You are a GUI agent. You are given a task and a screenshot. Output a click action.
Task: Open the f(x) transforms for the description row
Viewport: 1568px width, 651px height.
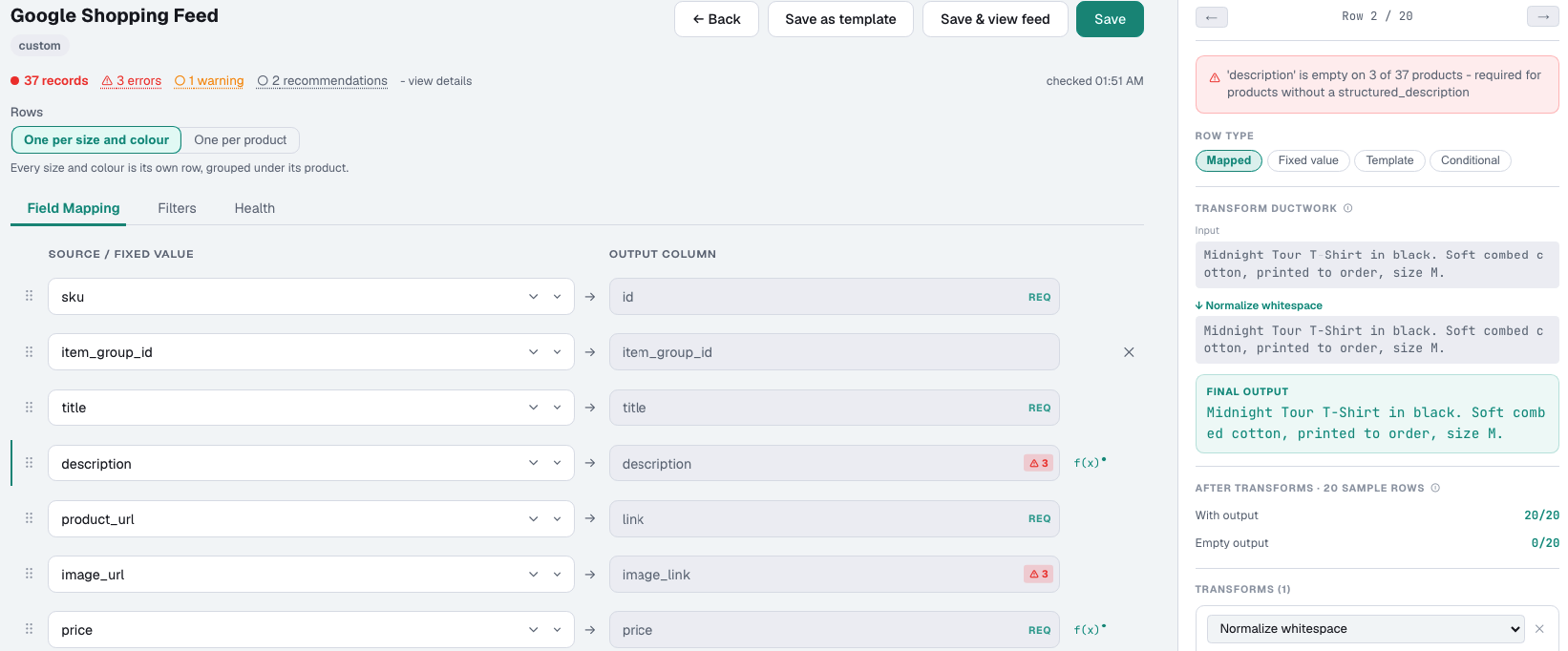pos(1090,463)
